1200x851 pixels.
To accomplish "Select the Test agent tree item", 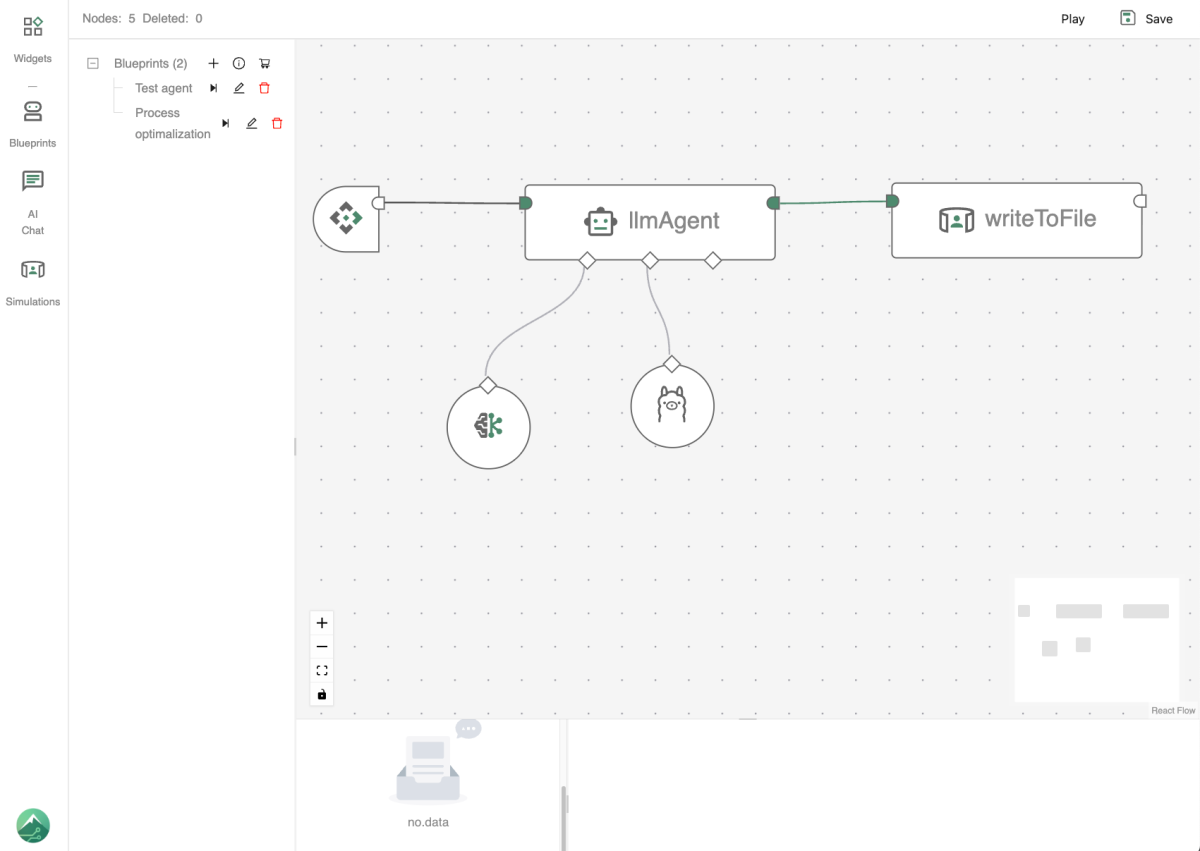I will click(164, 88).
